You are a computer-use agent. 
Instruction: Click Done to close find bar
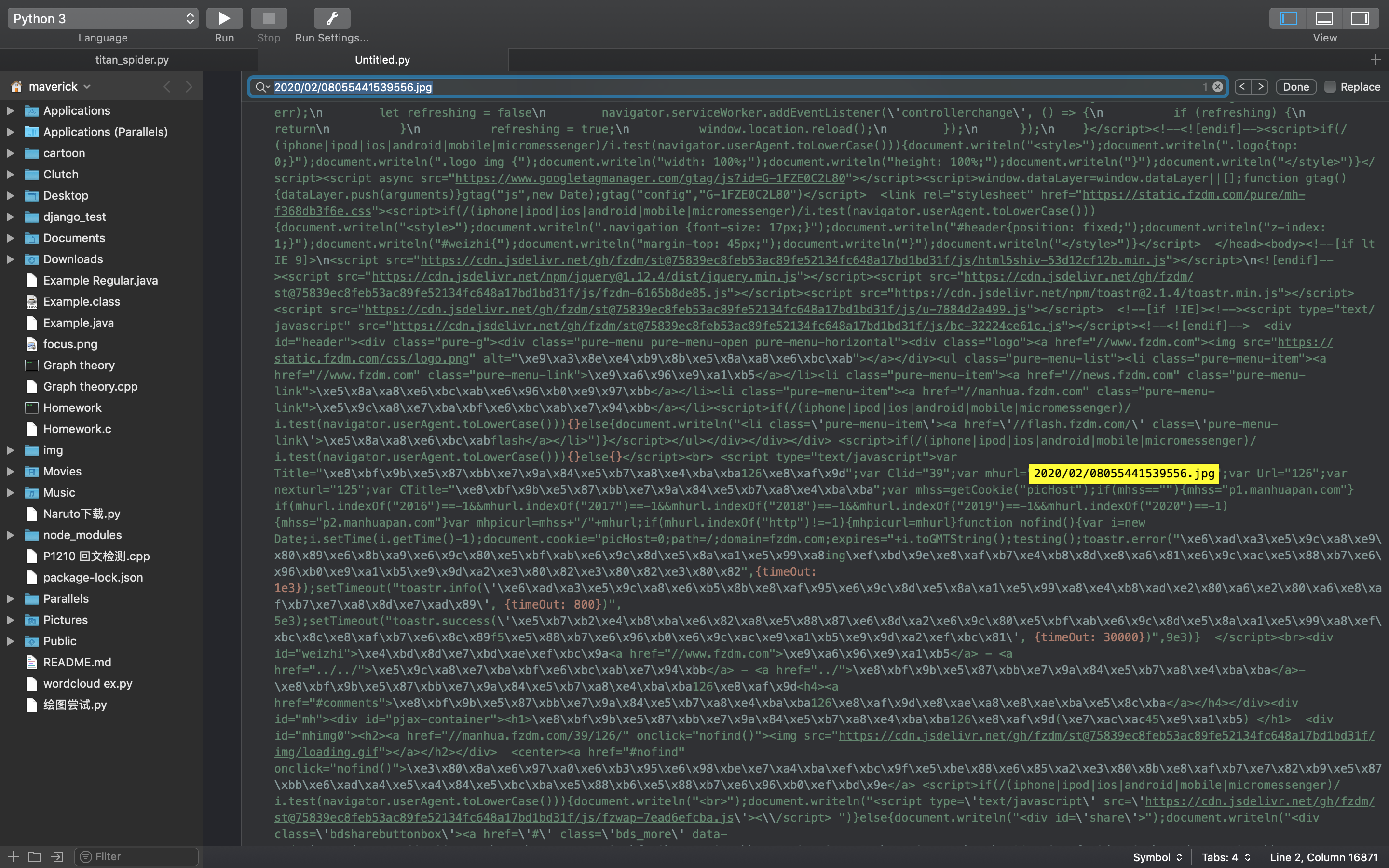[x=1295, y=87]
